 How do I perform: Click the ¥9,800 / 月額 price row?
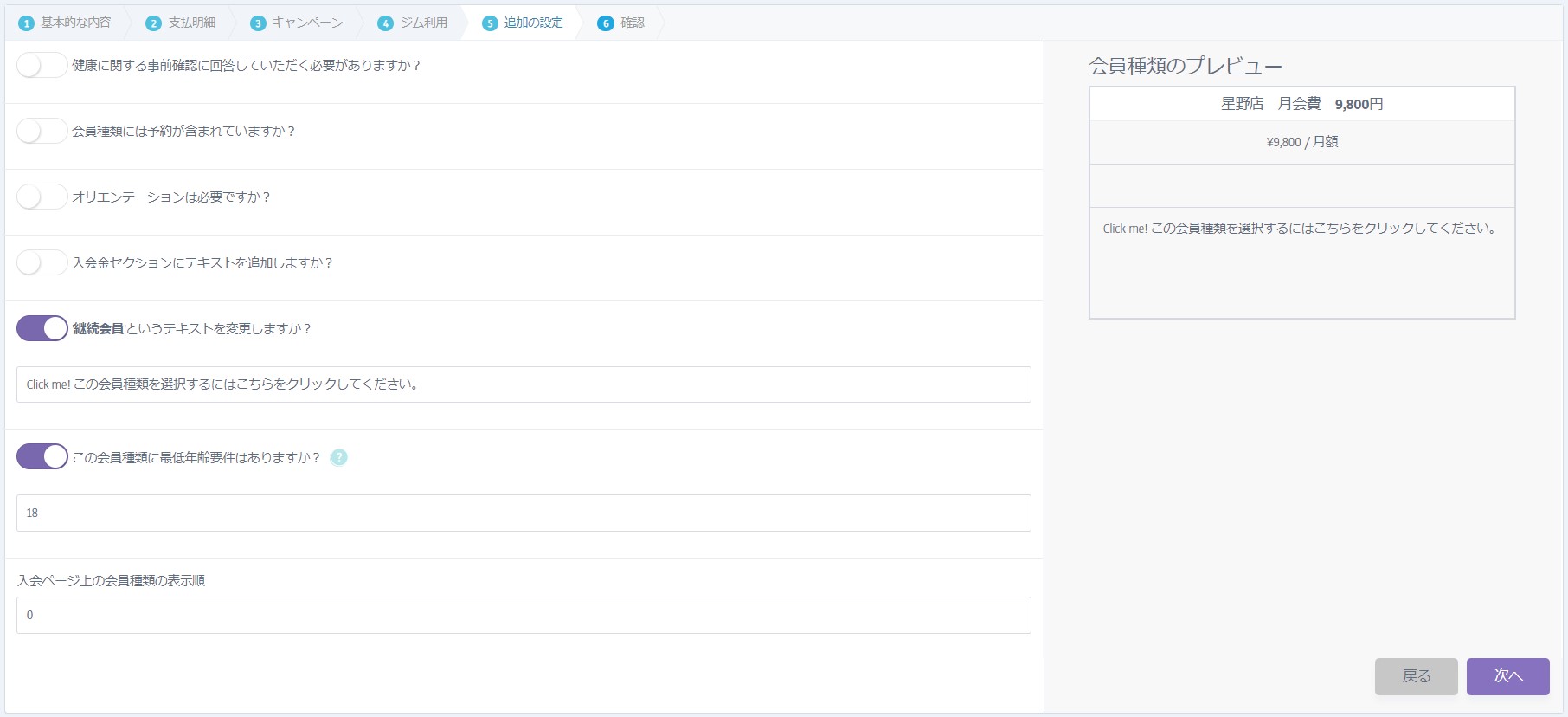pos(1302,142)
